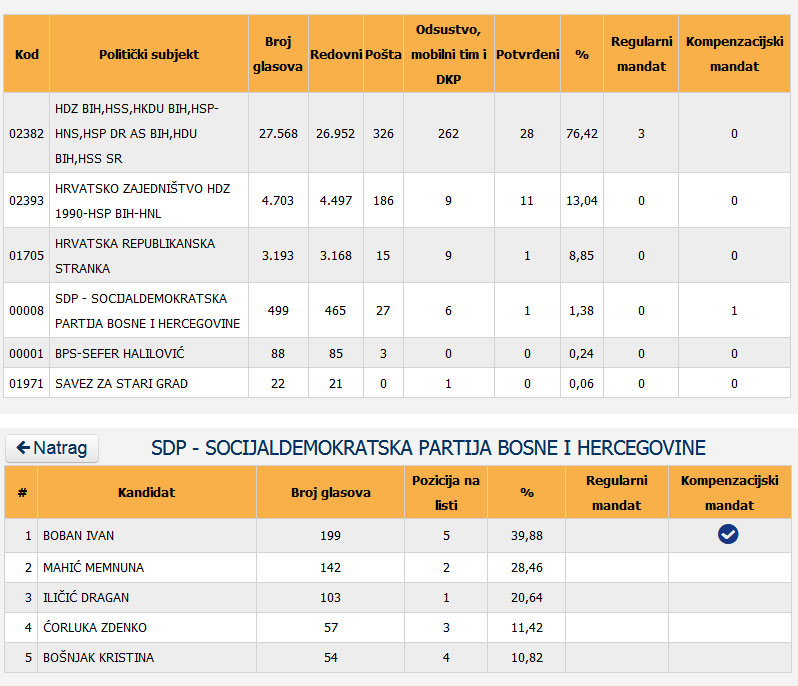Select candidate Mahić Memnuna row
The width and height of the screenshot is (798, 686).
point(93,568)
